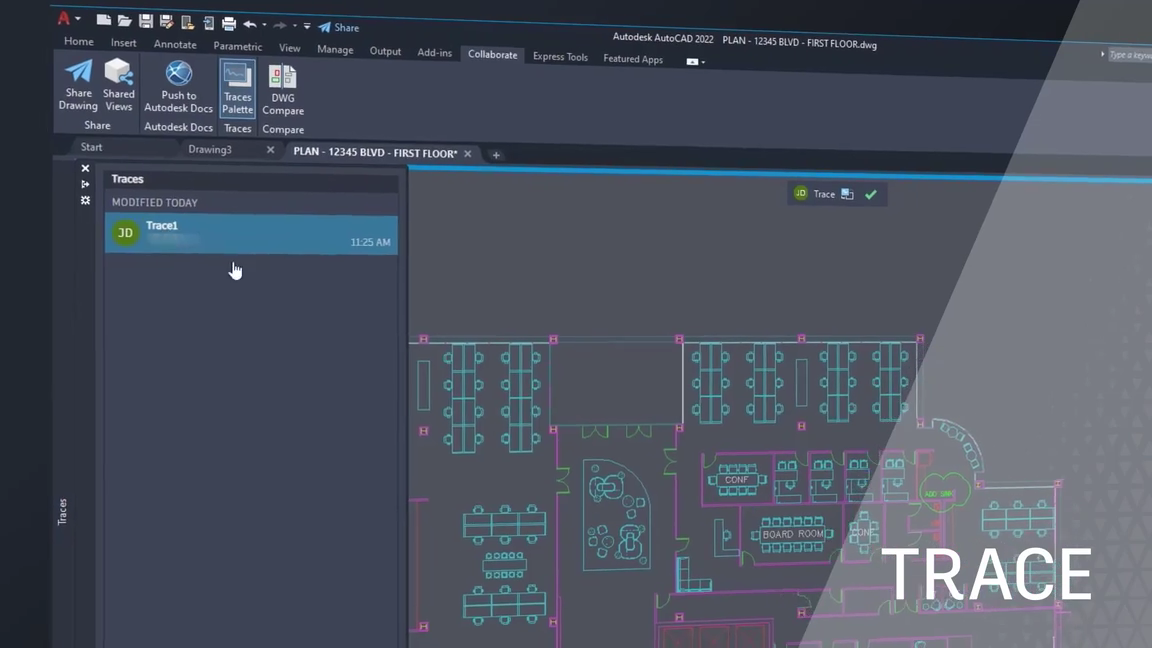1152x648 pixels.
Task: Select the PLAN - 12345 BLVD file tab
Action: (x=375, y=153)
